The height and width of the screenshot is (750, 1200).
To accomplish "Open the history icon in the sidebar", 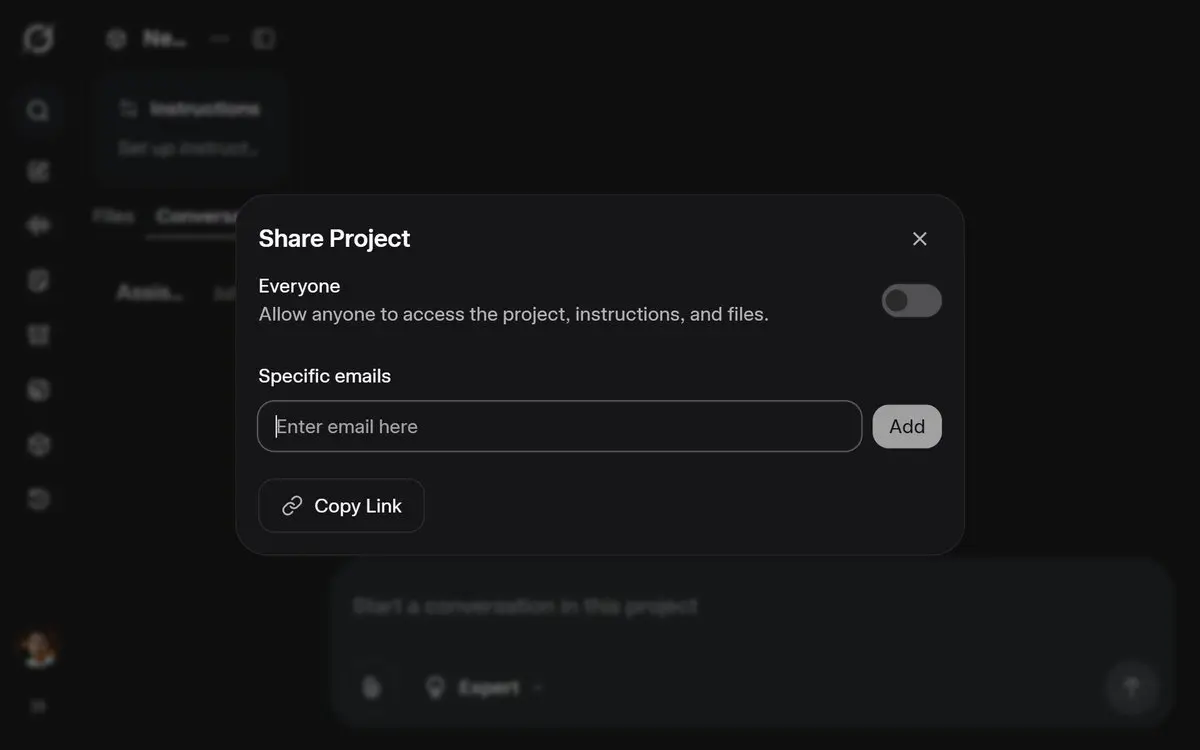I will click(x=38, y=499).
